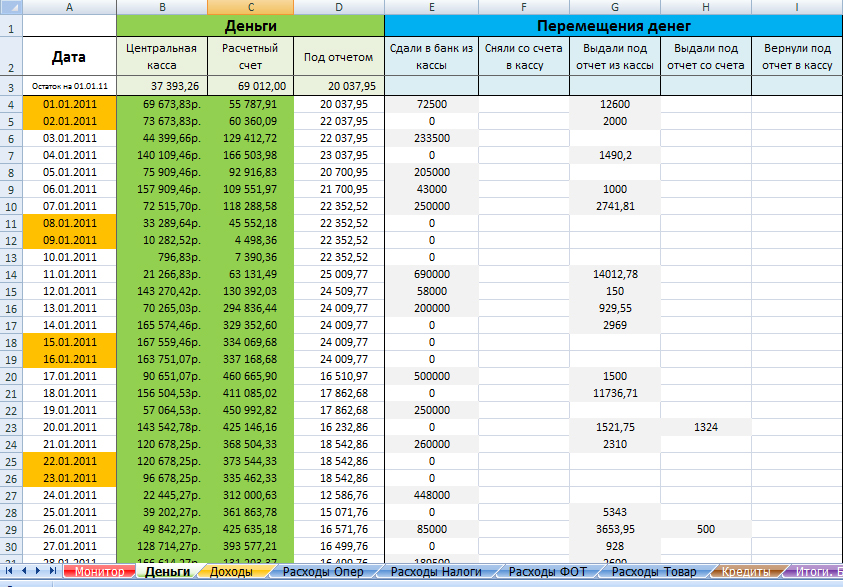843x587 pixels.
Task: Select cell with value 1324
Action: point(706,427)
